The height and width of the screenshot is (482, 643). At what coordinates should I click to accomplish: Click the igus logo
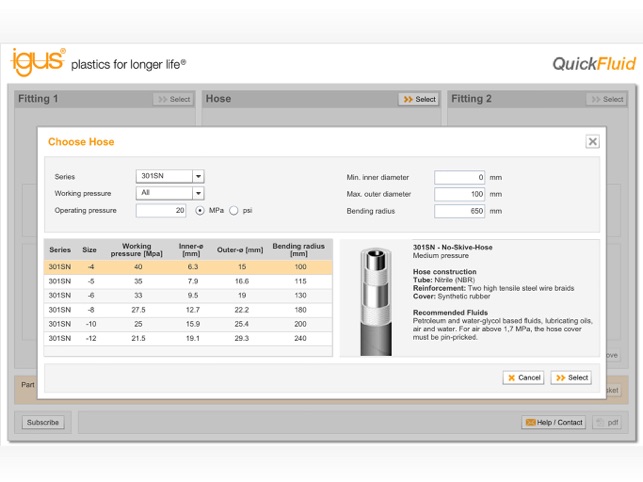[x=38, y=62]
